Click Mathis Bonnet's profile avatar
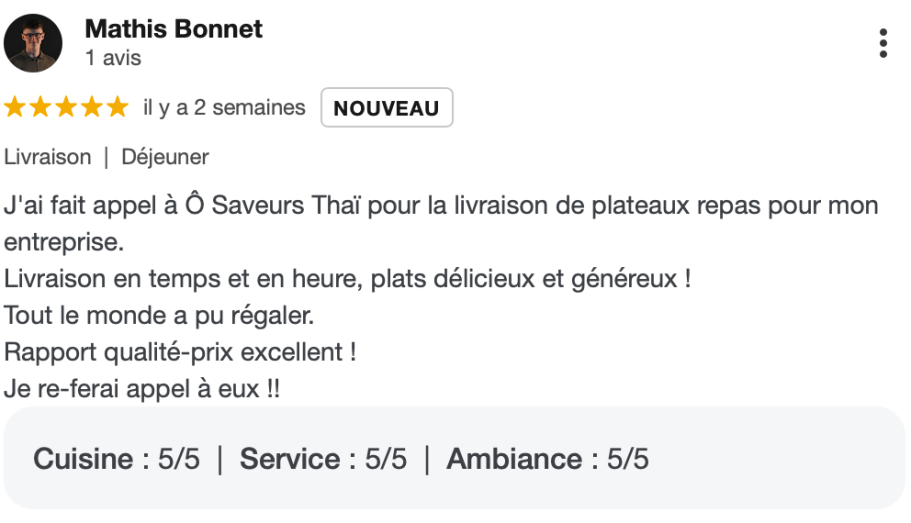 33,43
